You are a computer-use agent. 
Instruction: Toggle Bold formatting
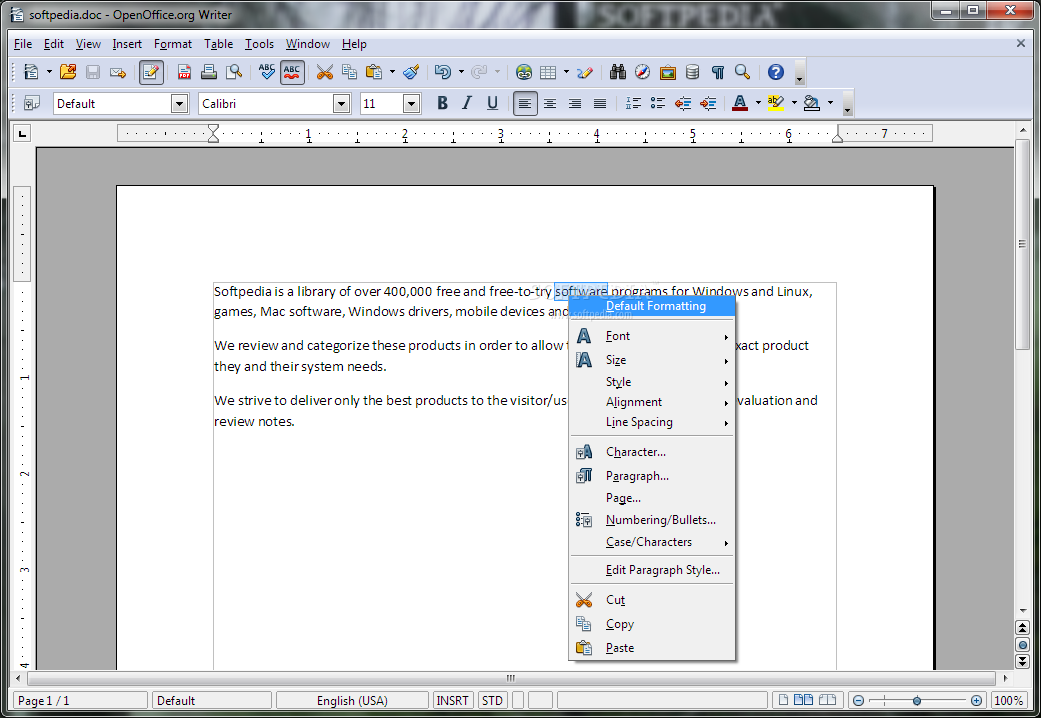click(x=442, y=103)
